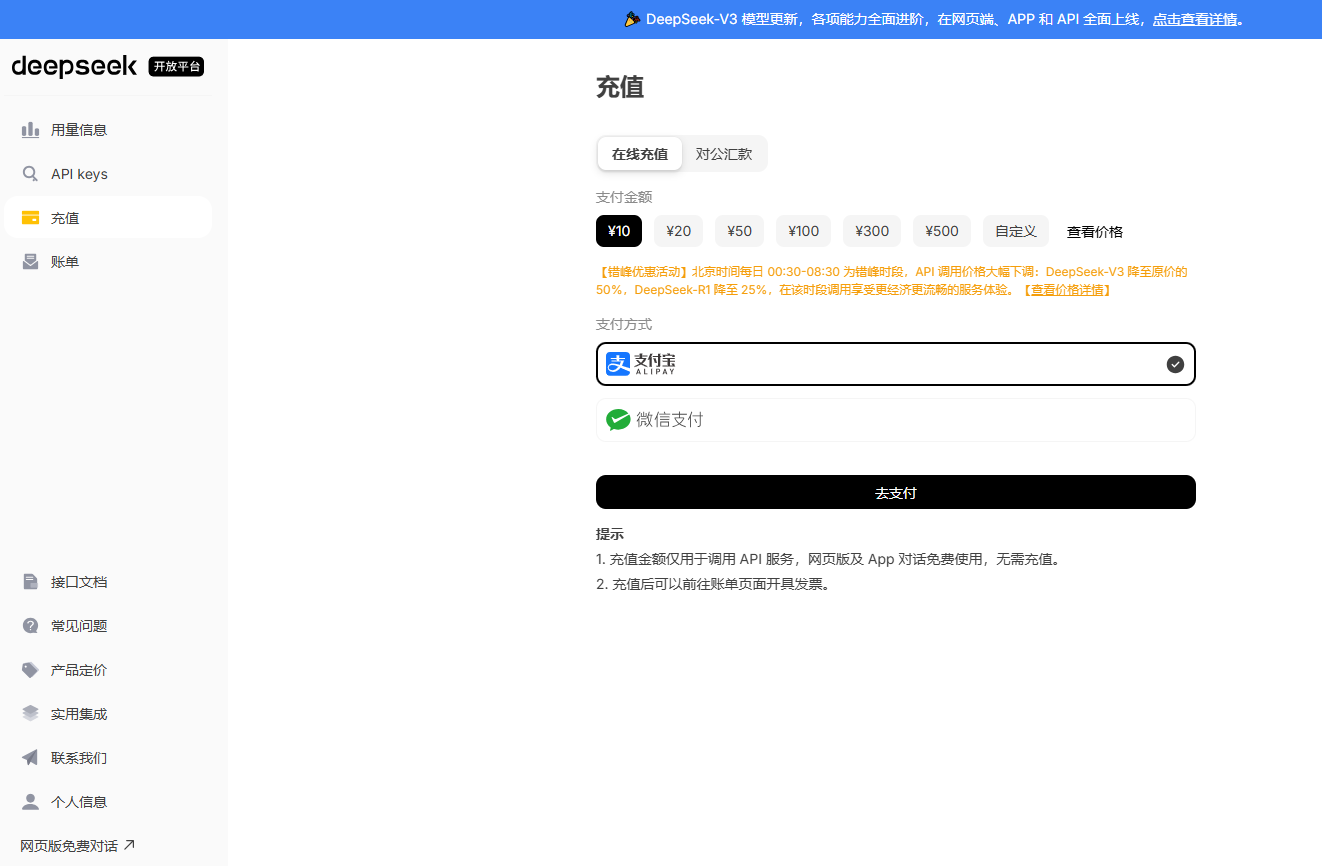Select the ¥50 amount option

pos(739,231)
